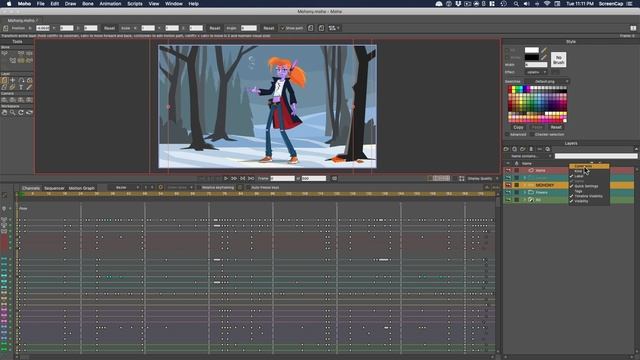The height and width of the screenshot is (360, 640).
Task: Select the Eyedropper tool in Layer tools
Action: tap(29, 87)
